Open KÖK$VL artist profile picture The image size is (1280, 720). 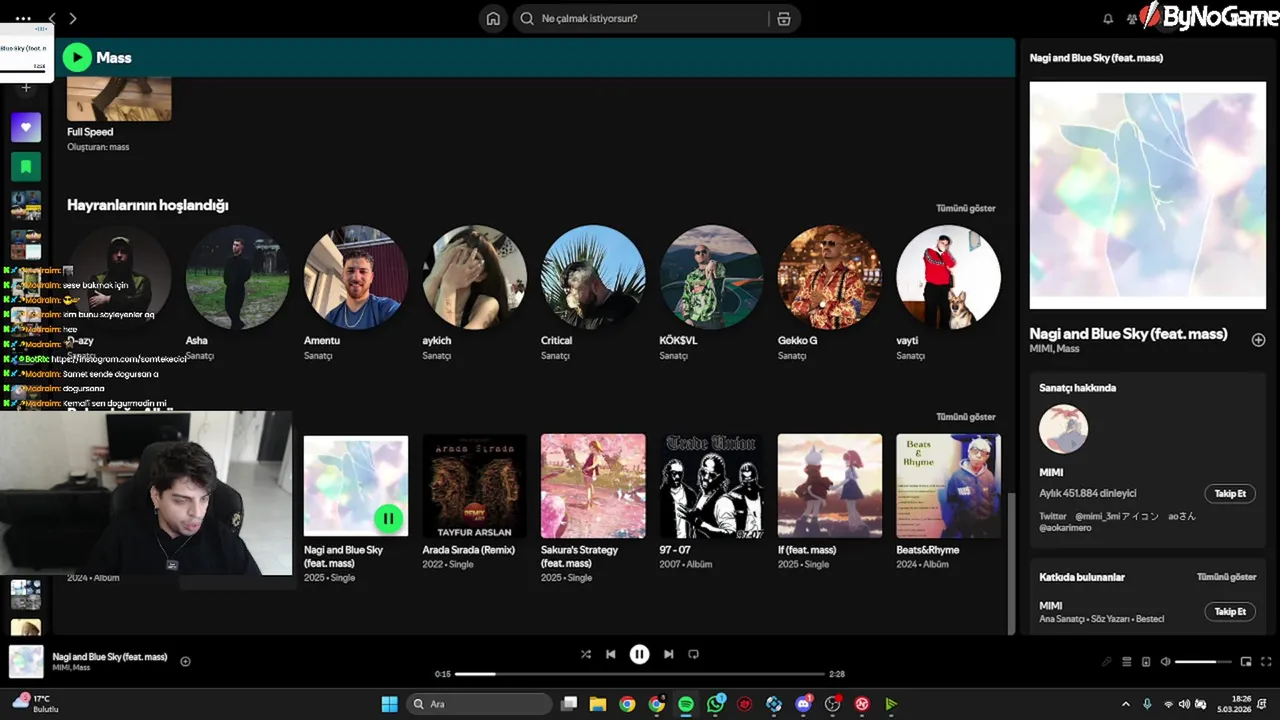[711, 277]
